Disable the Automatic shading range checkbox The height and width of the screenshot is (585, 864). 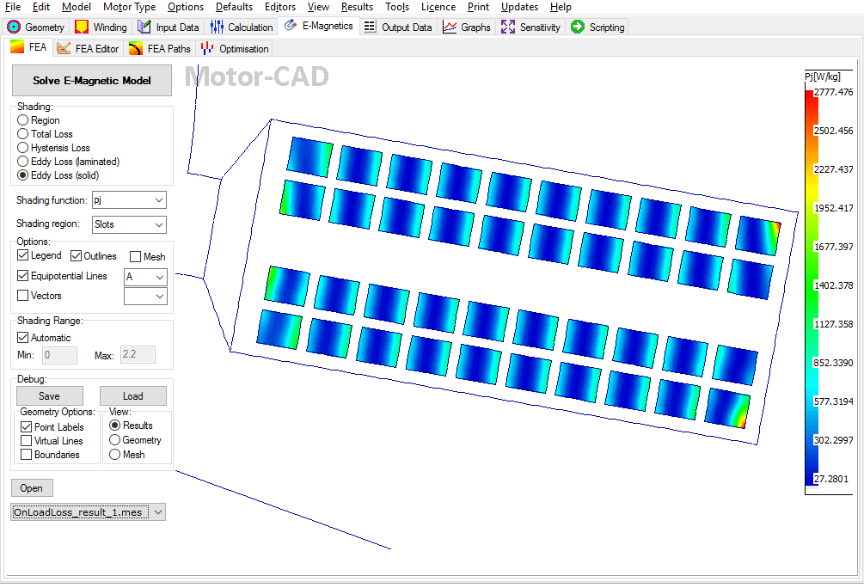pyautogui.click(x=23, y=338)
